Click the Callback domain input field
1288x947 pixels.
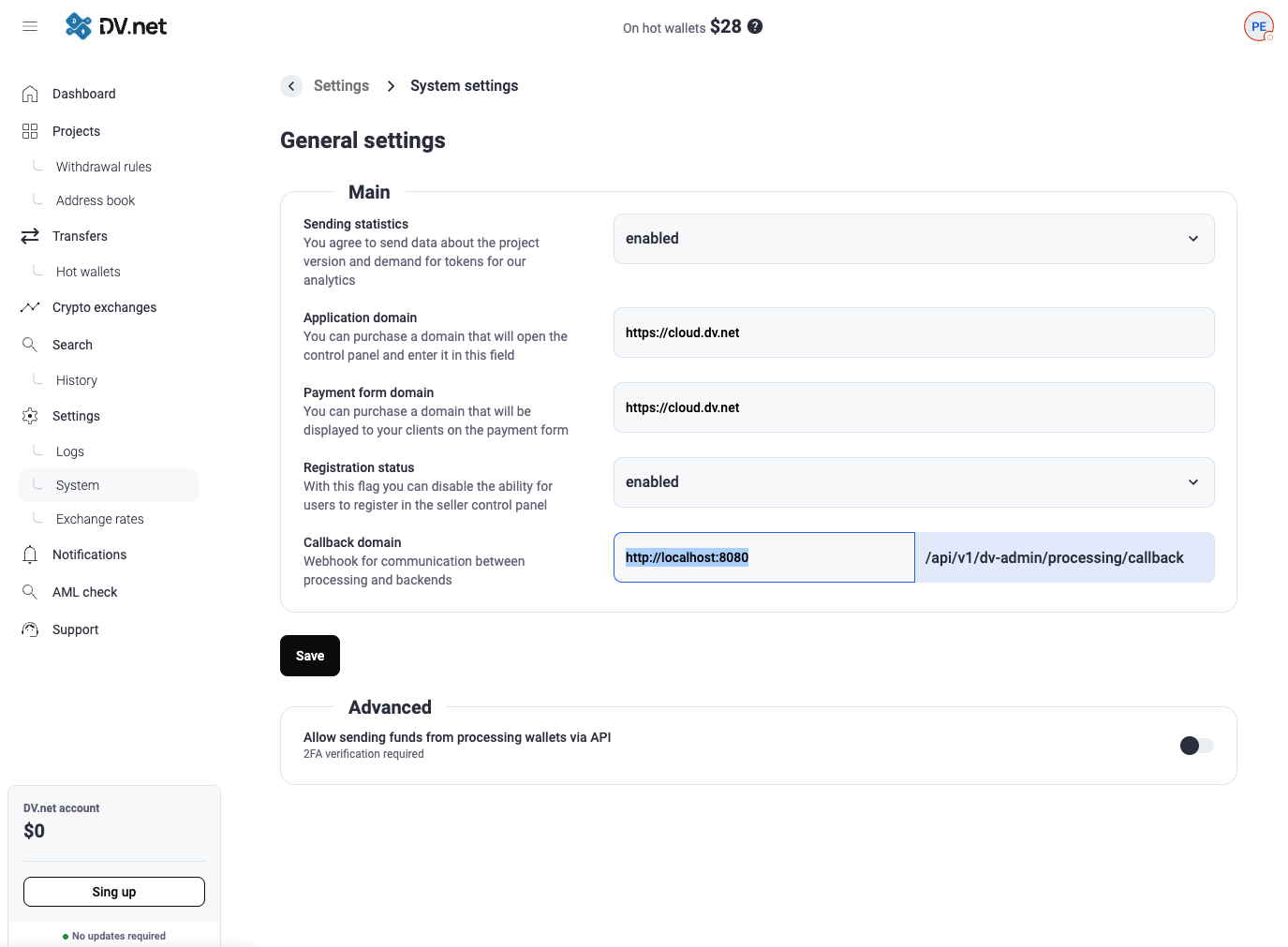coord(763,557)
